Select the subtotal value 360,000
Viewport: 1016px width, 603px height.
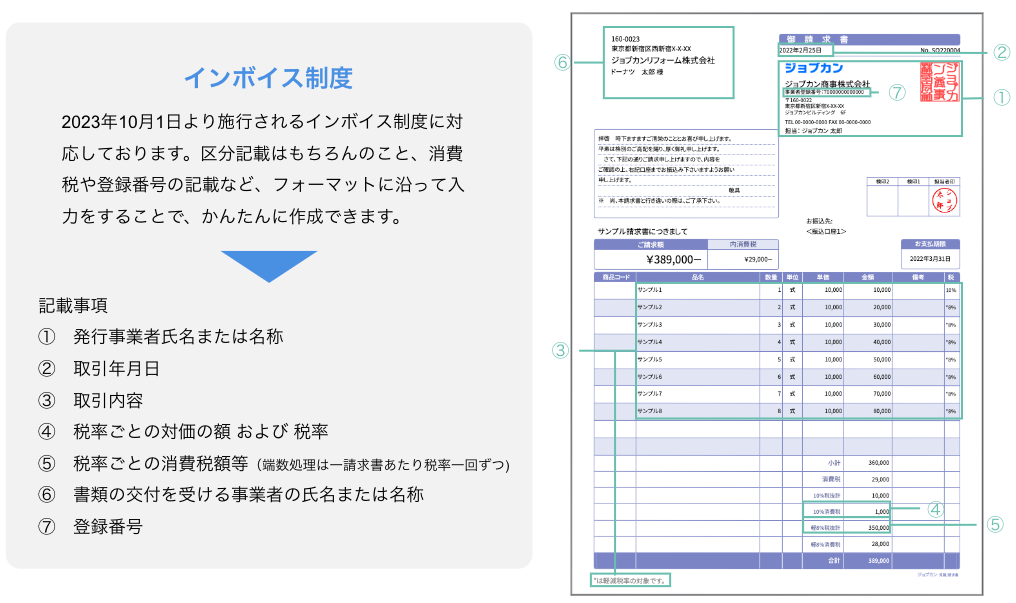tap(879, 463)
